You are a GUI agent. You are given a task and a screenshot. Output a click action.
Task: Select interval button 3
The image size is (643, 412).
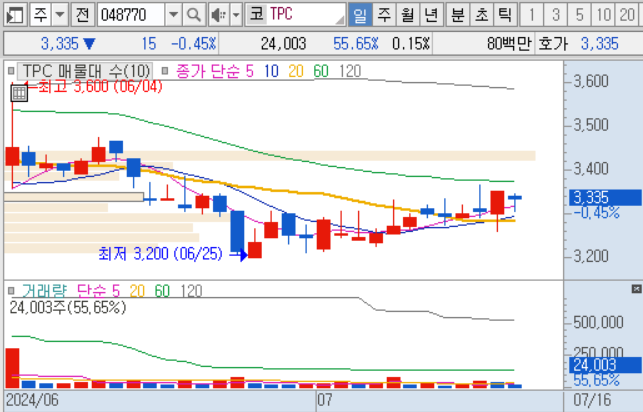(556, 15)
